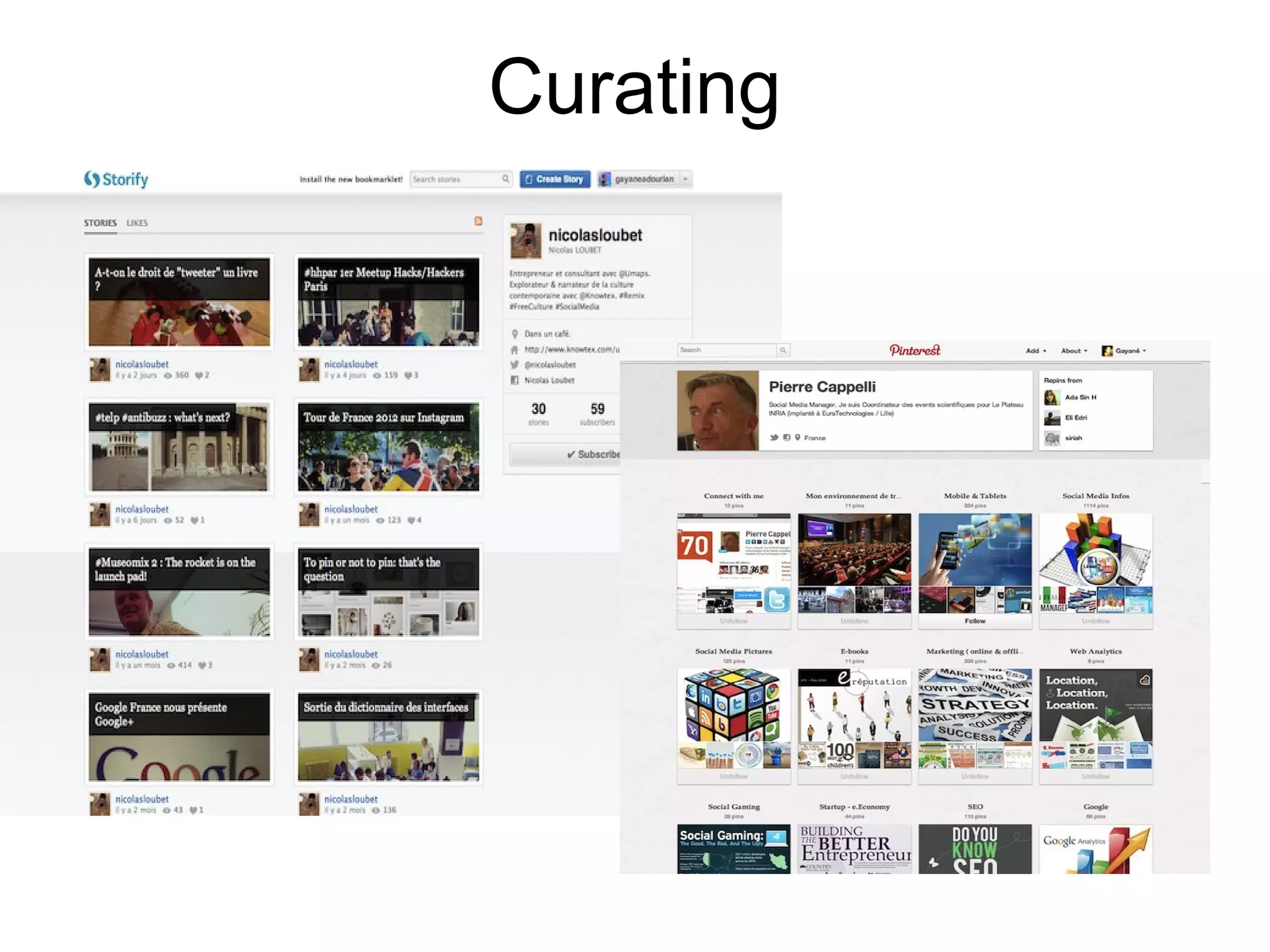Click the '30 stories' count

click(x=538, y=414)
